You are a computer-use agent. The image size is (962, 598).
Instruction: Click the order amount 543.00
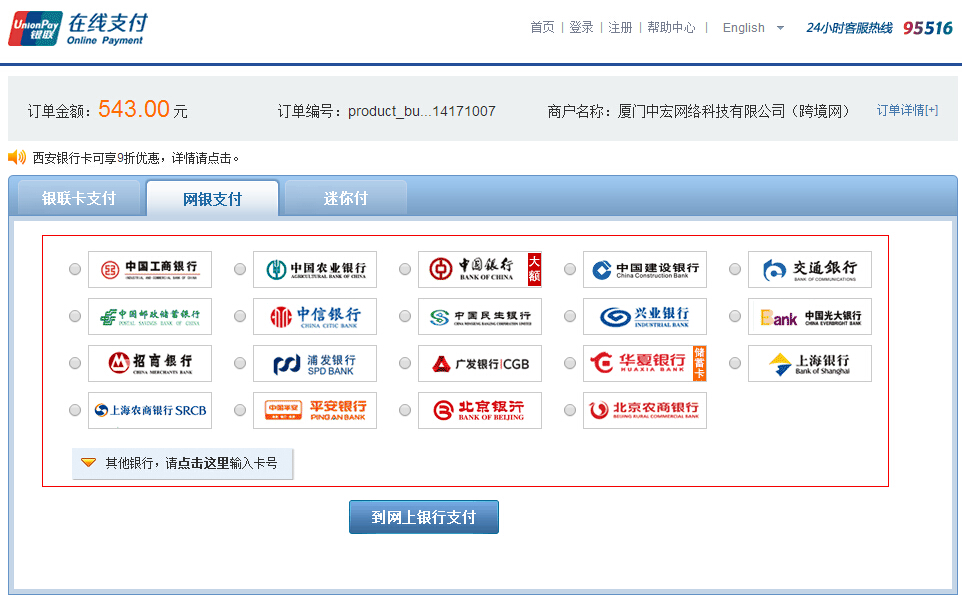[x=134, y=109]
